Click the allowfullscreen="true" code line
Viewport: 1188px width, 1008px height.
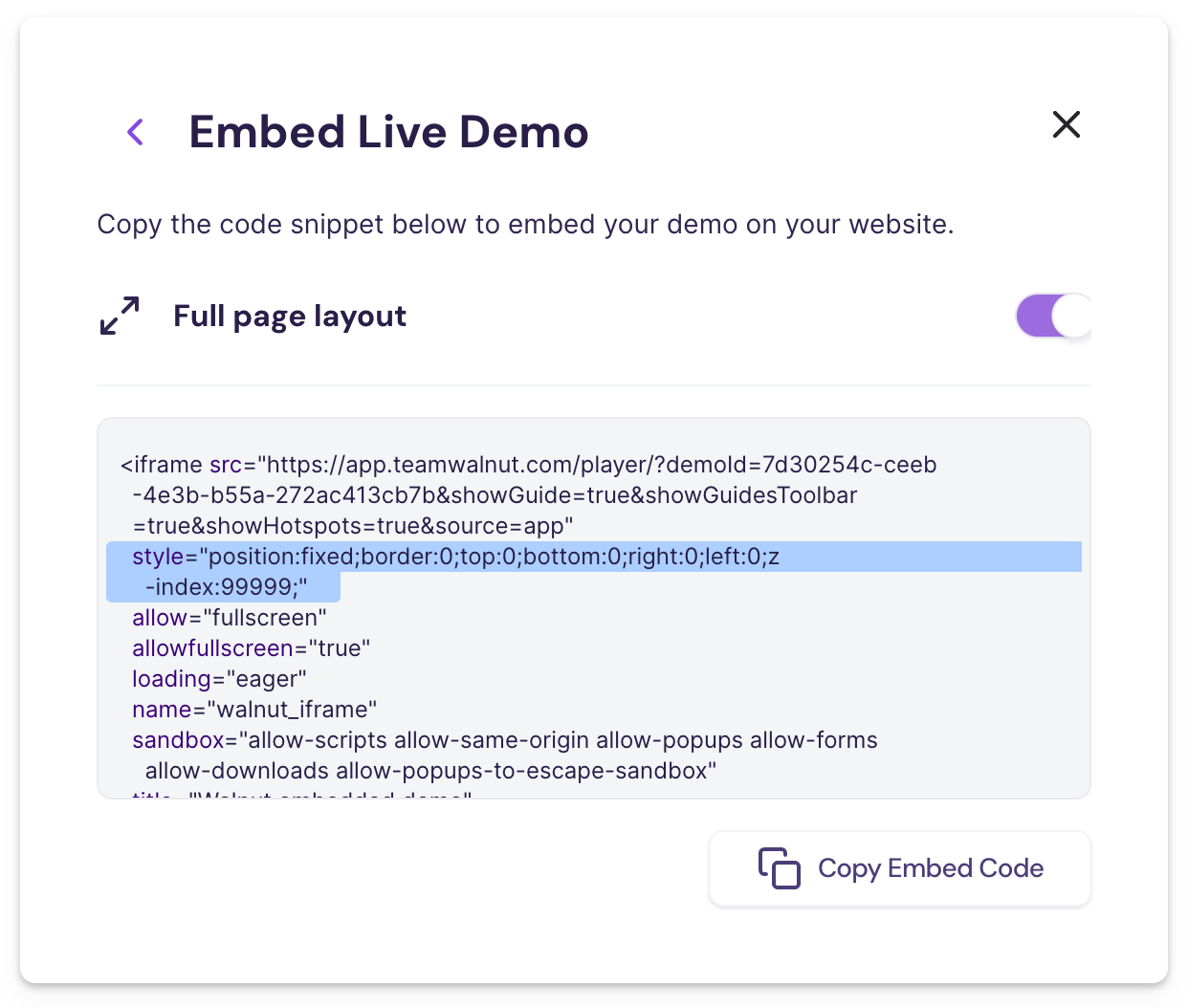point(251,648)
